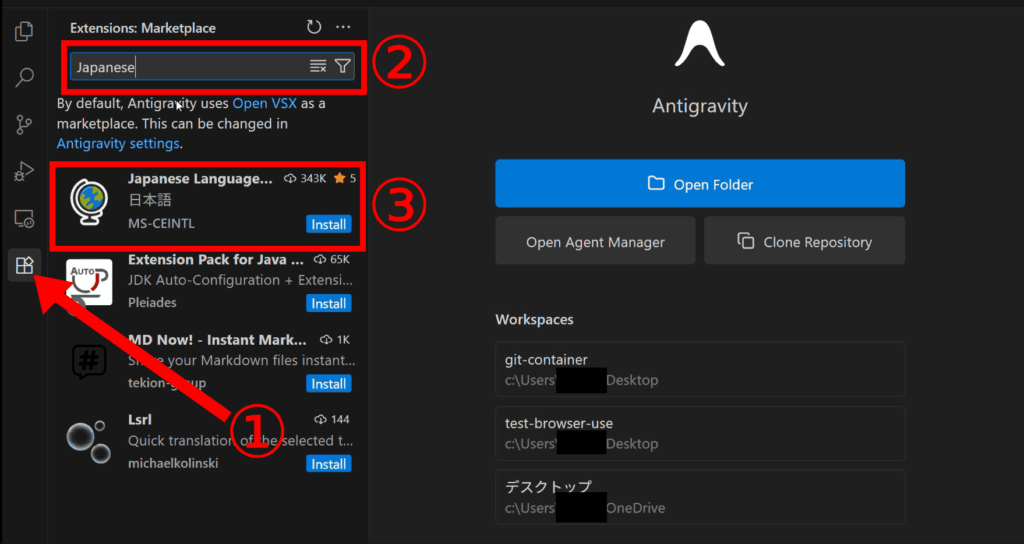
Task: Install the Japanese Language Pack extension
Action: click(328, 224)
